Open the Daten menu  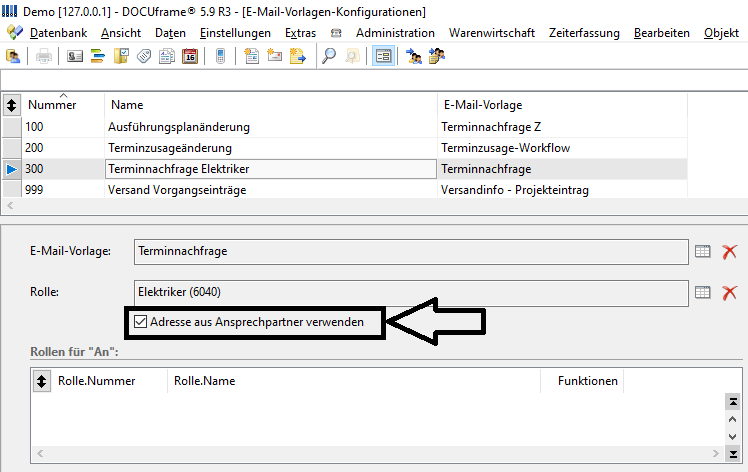click(x=170, y=33)
